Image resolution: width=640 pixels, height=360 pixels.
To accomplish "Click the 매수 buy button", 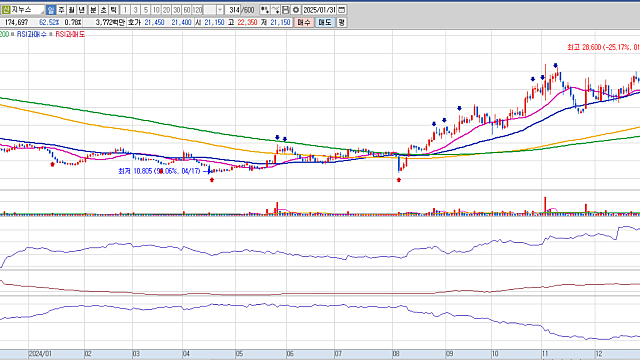I will (x=304, y=22).
